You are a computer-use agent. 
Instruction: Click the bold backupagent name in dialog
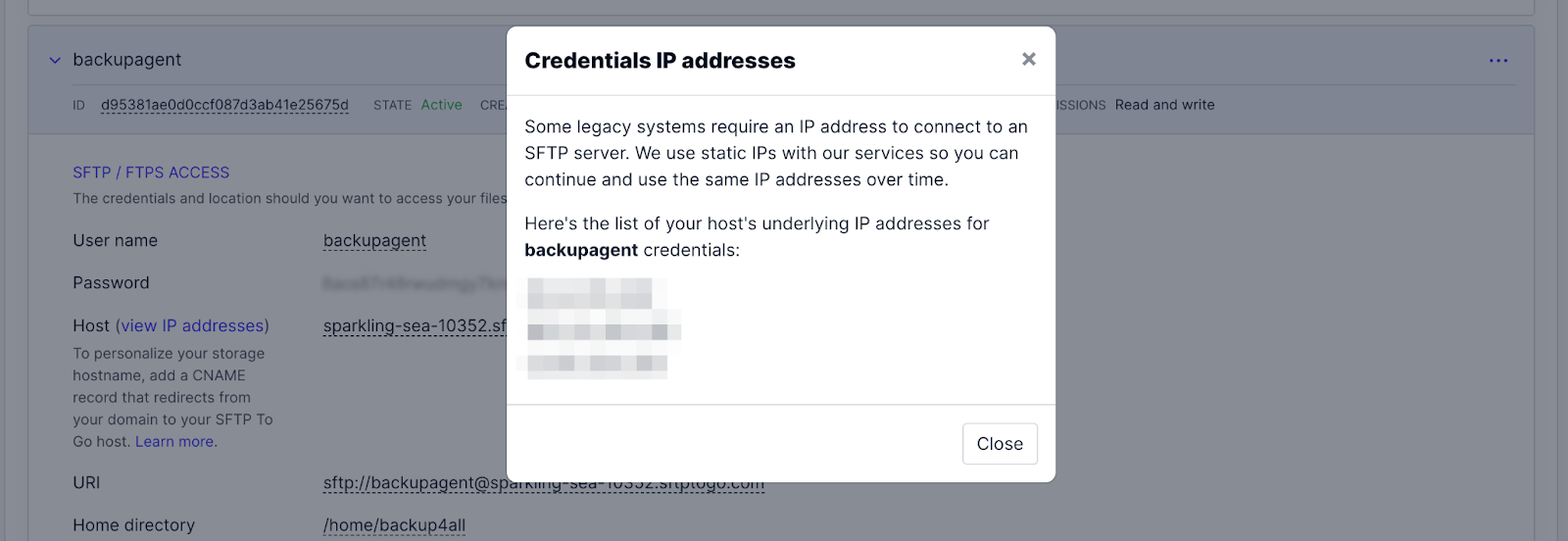[581, 251]
